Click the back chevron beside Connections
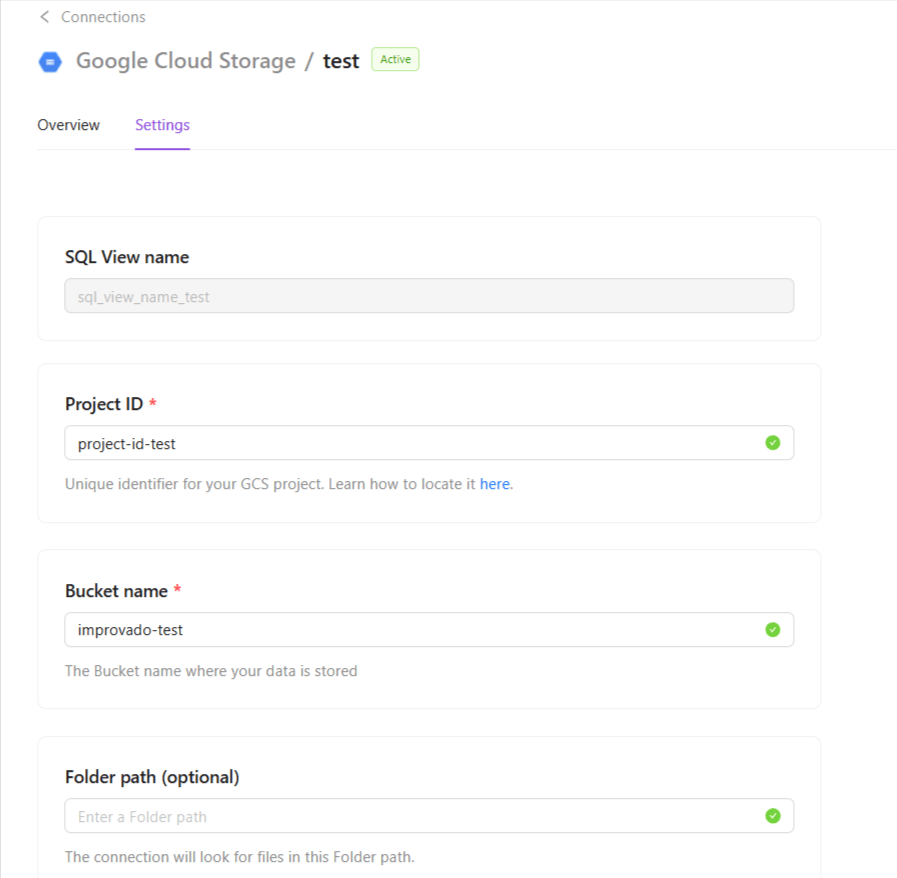The width and height of the screenshot is (897, 878). pyautogui.click(x=44, y=17)
